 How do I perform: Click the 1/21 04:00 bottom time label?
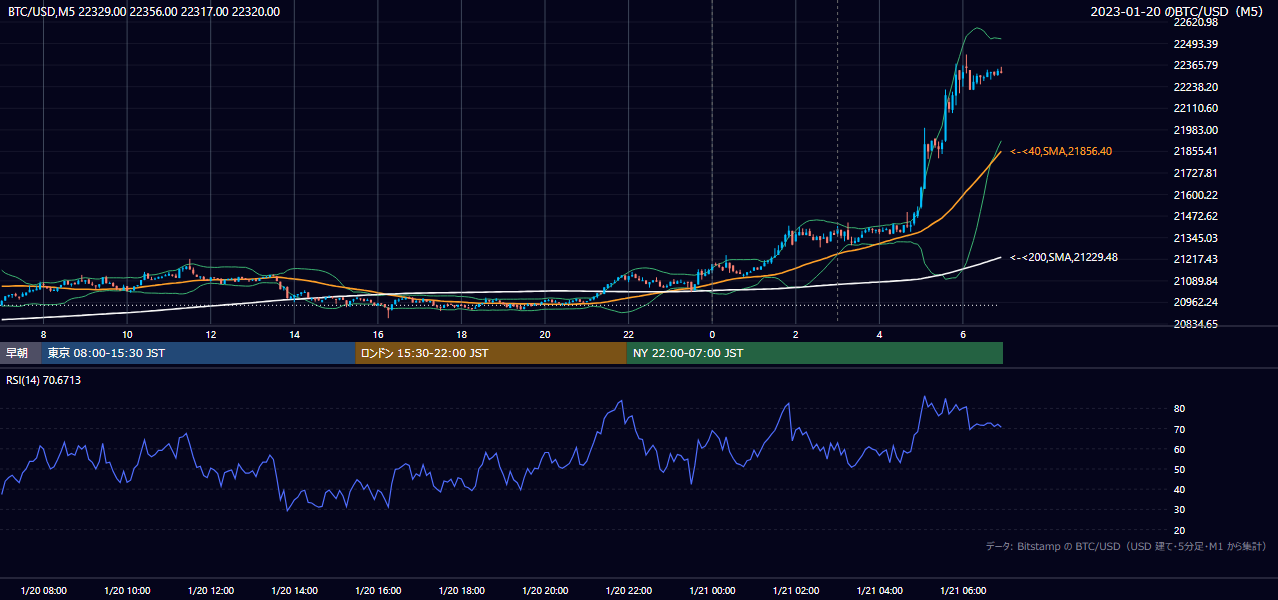(879, 591)
